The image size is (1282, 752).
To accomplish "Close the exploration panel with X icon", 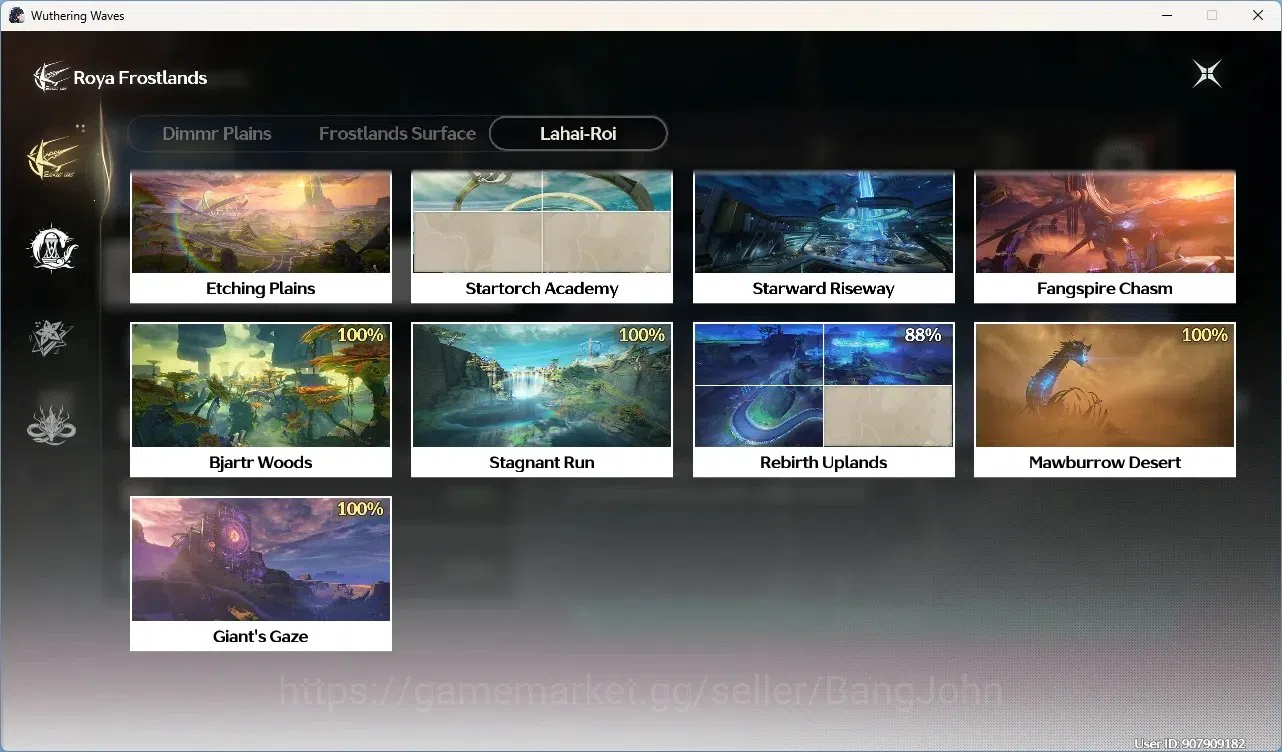I will 1207,74.
